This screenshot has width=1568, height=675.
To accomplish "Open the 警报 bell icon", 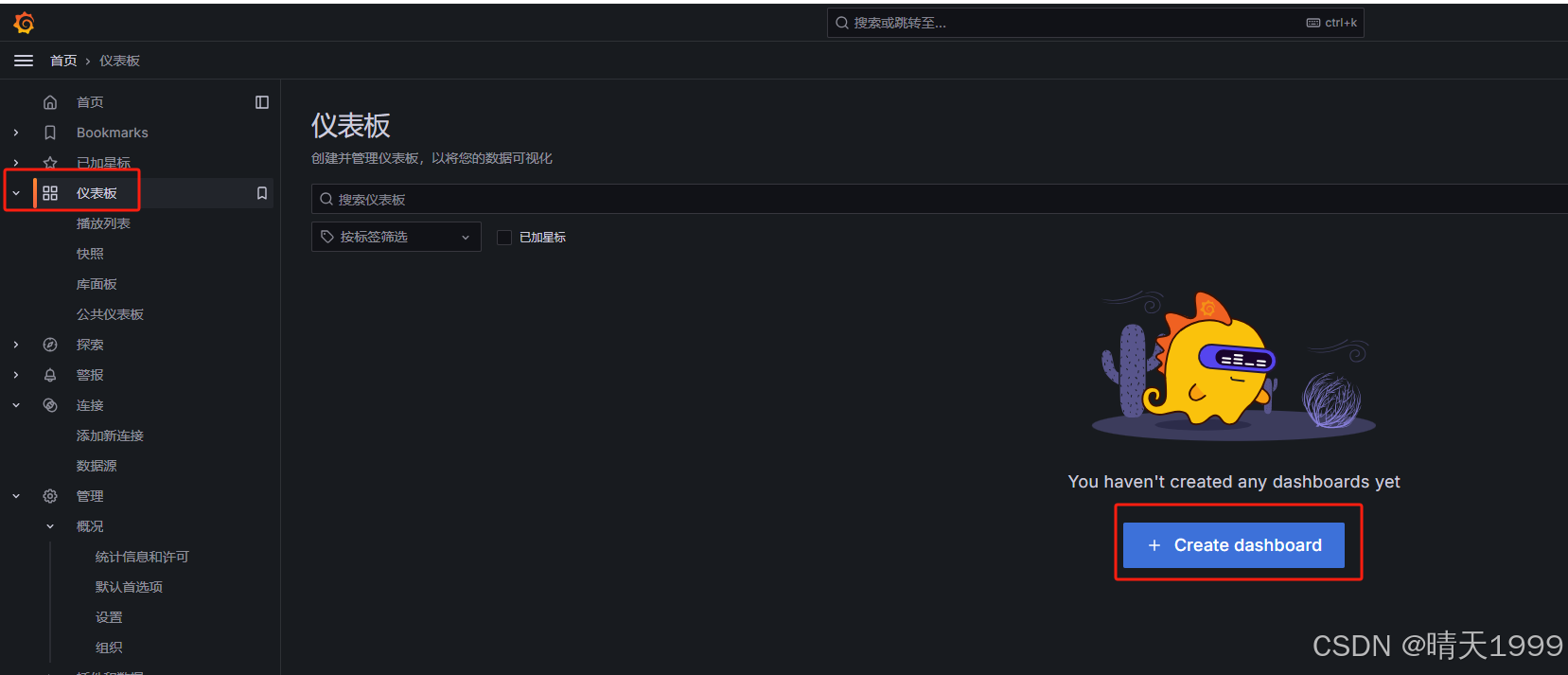I will pyautogui.click(x=50, y=375).
